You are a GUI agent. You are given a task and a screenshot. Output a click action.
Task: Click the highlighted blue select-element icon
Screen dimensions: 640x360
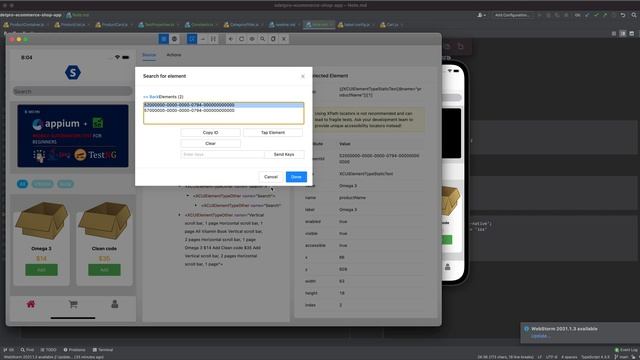pos(192,39)
